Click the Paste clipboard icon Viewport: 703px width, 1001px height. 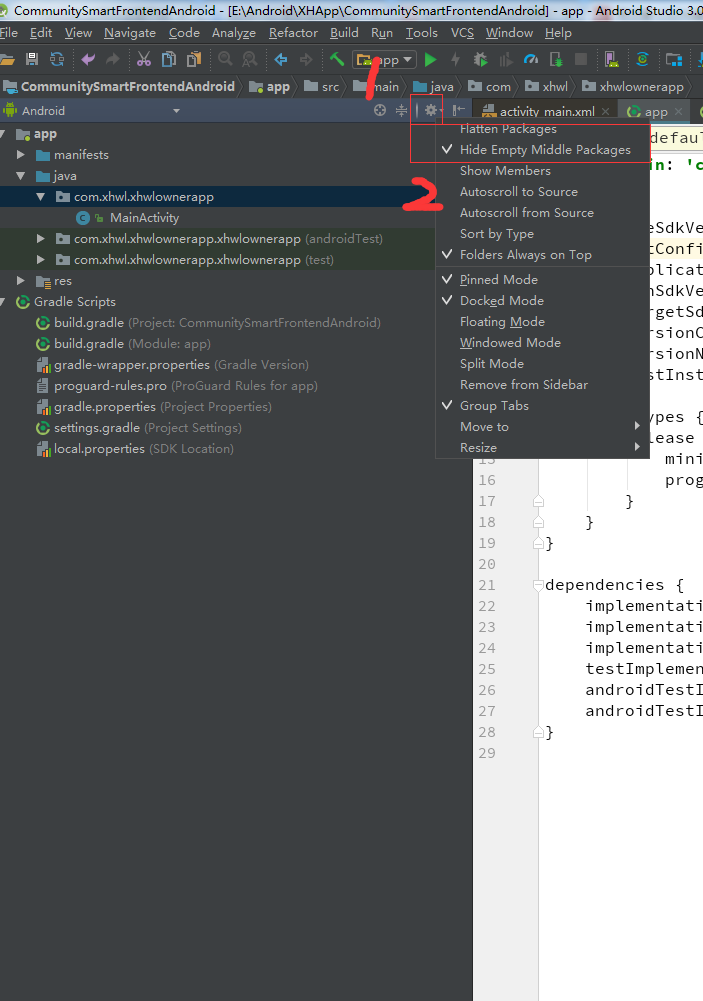(x=193, y=59)
